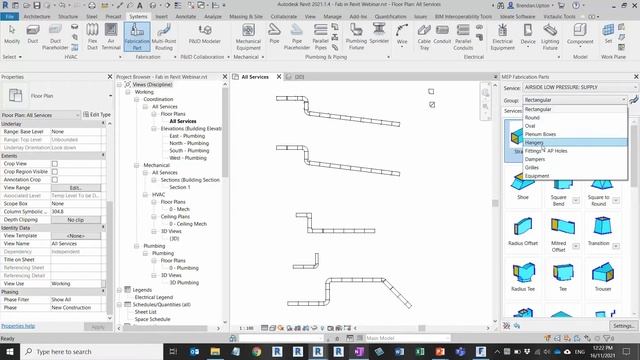This screenshot has width=640, height=360.
Task: Open the 0 - Mech floor plan view
Action: coord(179,209)
